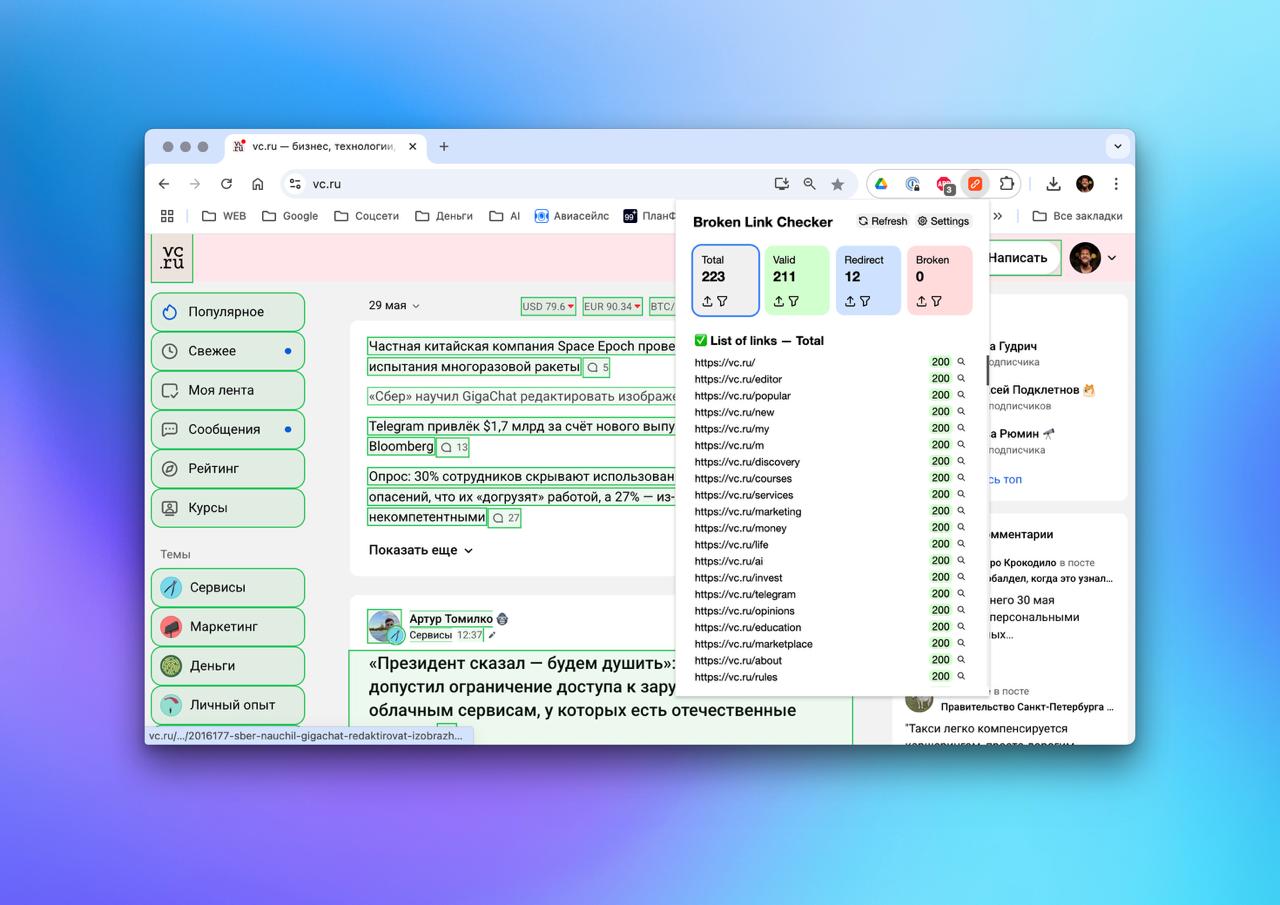The image size is (1280, 905).
Task: Click magnifier next to https://vc.ru/rules
Action: 962,676
